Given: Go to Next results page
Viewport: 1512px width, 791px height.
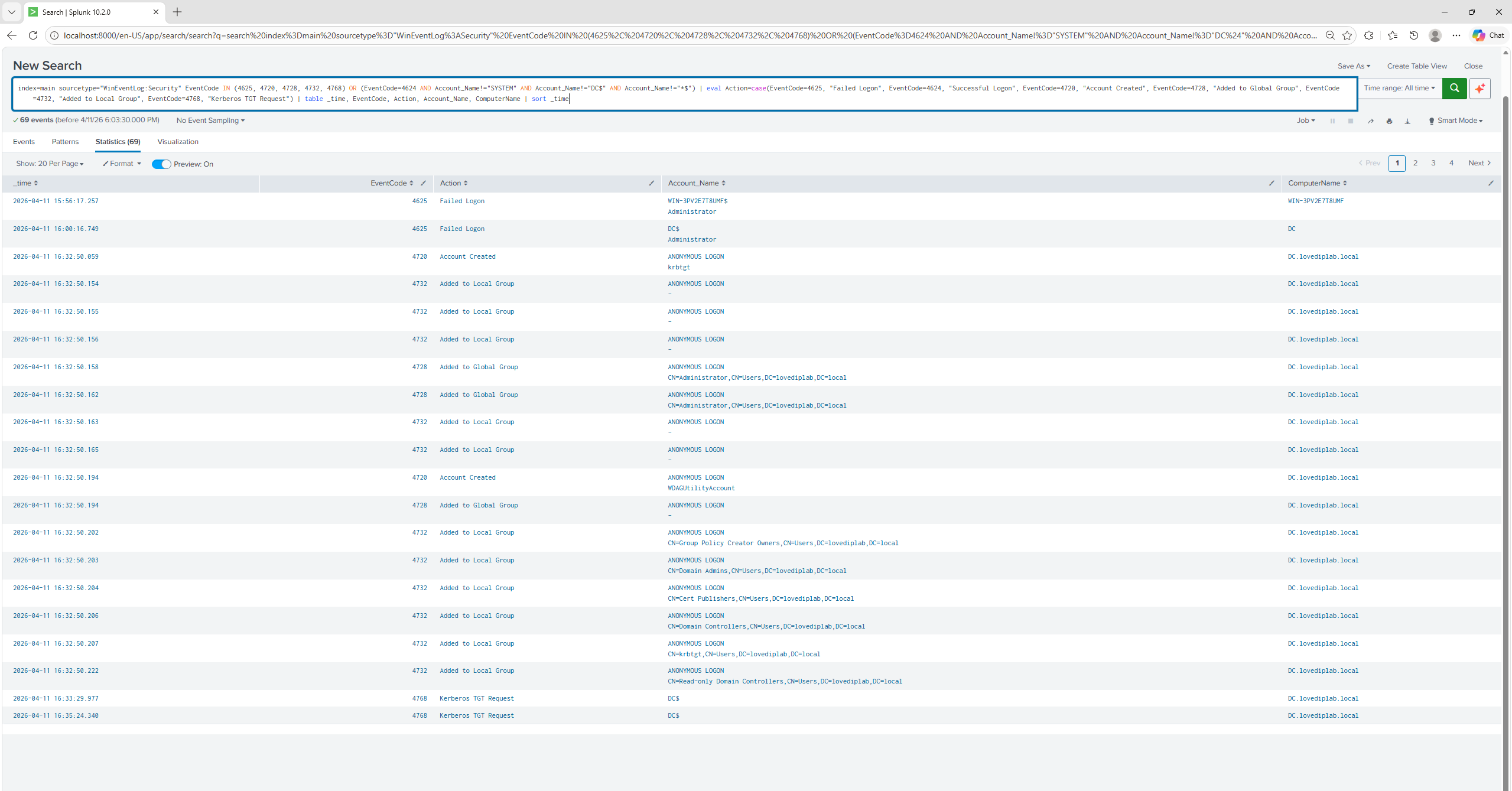Looking at the screenshot, I should coord(1479,163).
